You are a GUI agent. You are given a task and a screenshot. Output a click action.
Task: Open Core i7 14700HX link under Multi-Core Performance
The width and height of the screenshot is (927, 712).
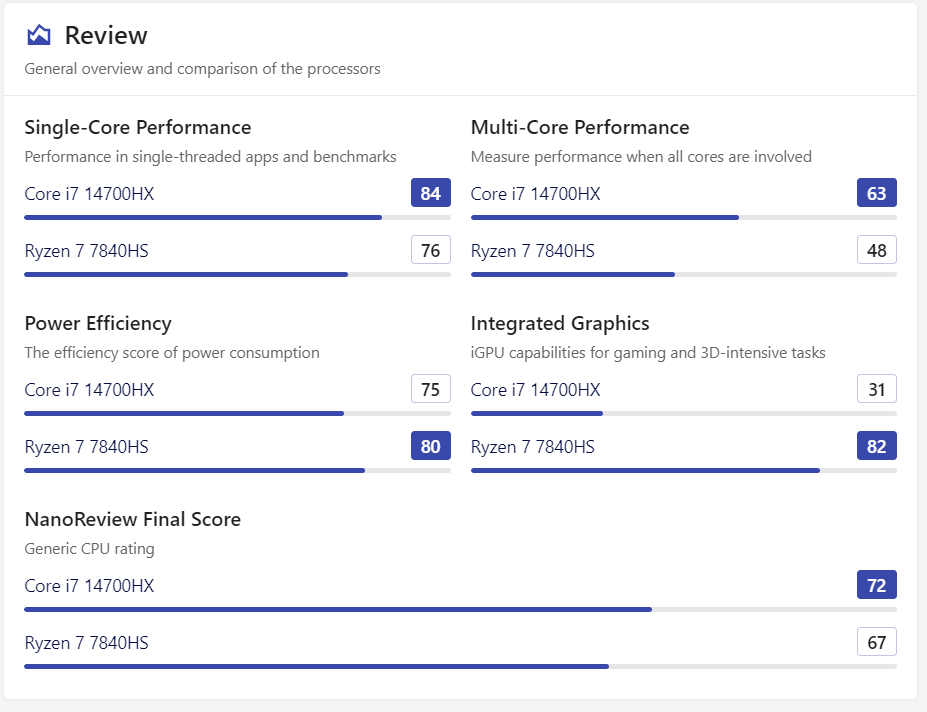[535, 194]
